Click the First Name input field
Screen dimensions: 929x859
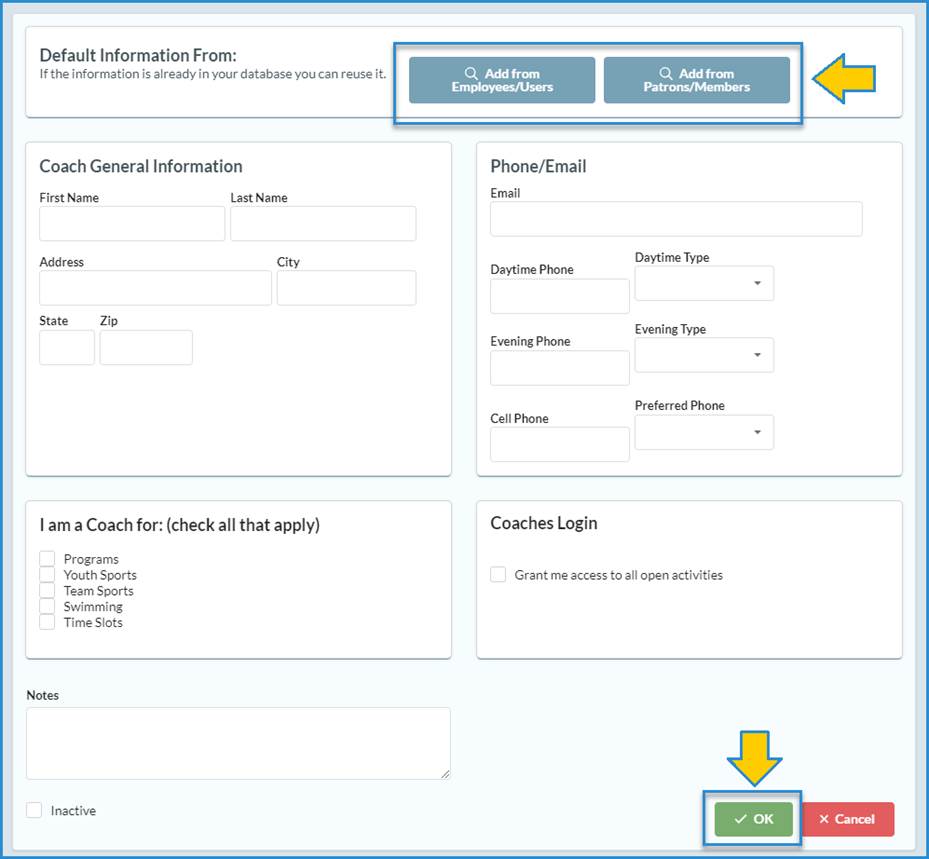[x=132, y=224]
